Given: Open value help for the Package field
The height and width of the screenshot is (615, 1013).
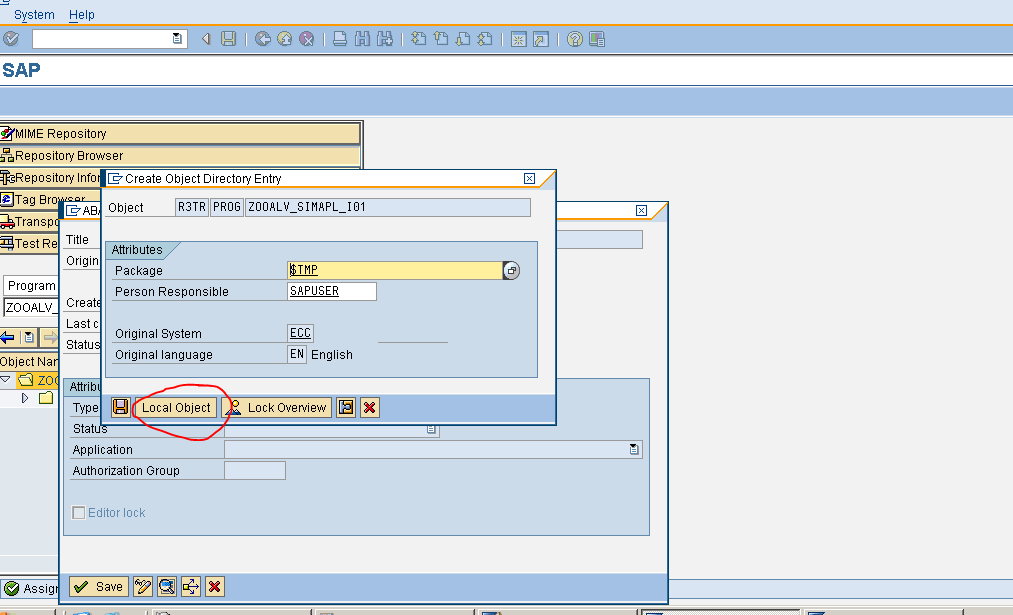Looking at the screenshot, I should tap(511, 270).
